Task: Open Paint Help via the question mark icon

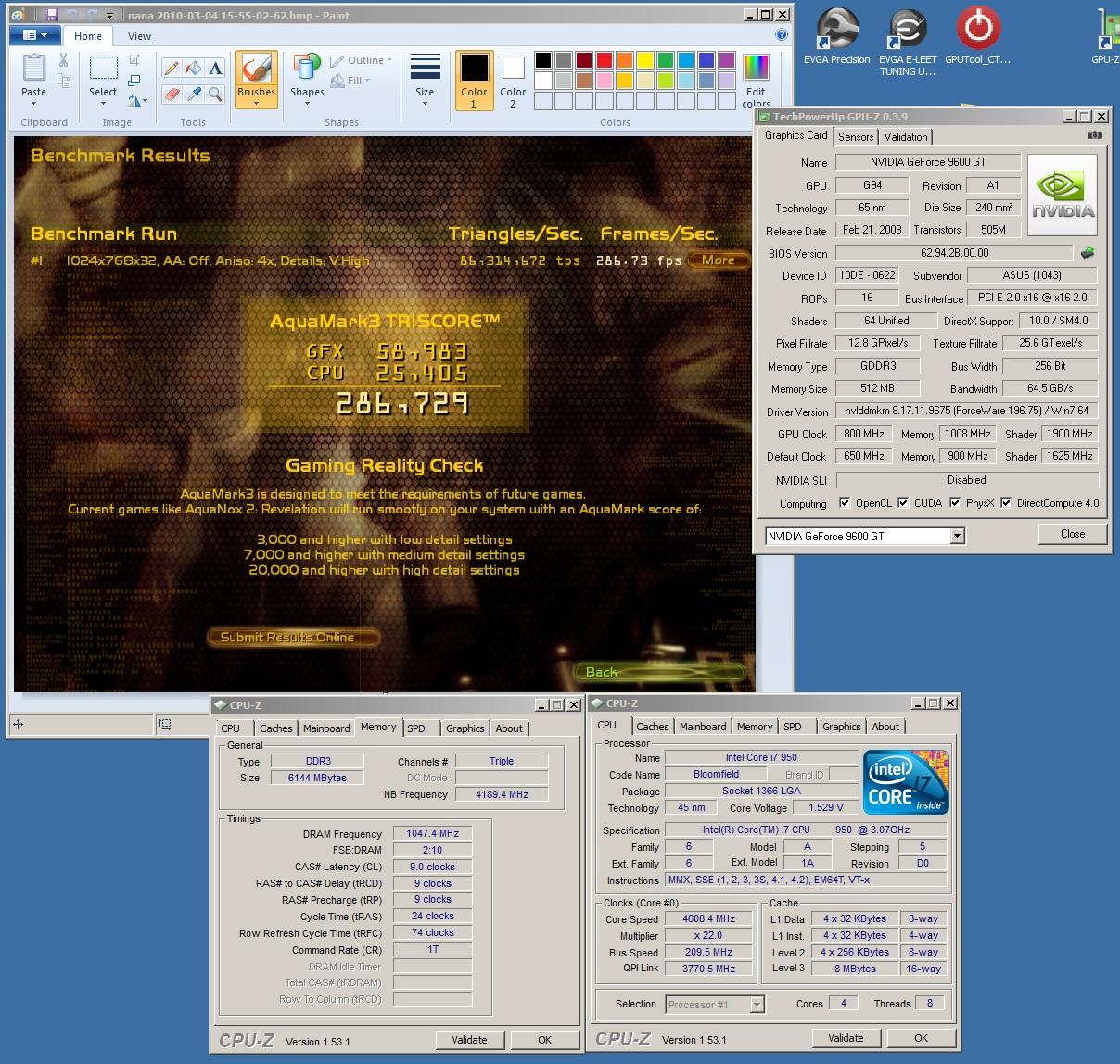Action: (x=782, y=35)
